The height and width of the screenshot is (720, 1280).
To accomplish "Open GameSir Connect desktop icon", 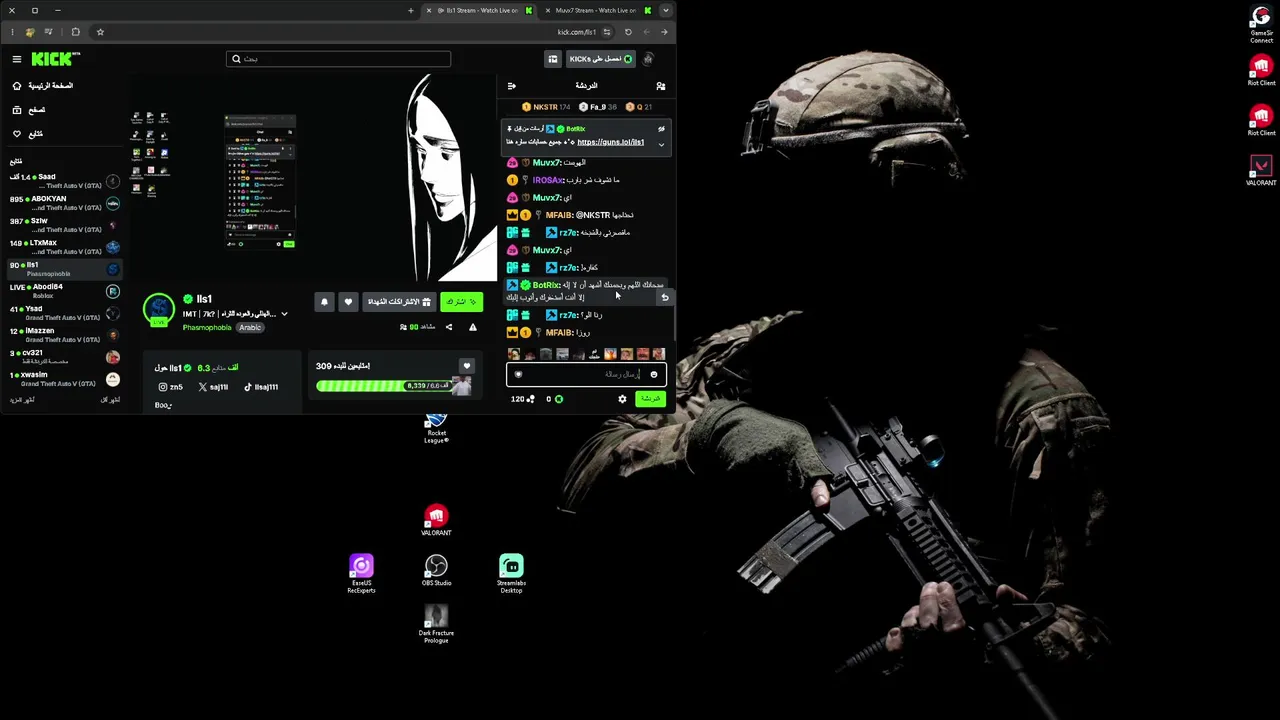I will (x=1261, y=25).
